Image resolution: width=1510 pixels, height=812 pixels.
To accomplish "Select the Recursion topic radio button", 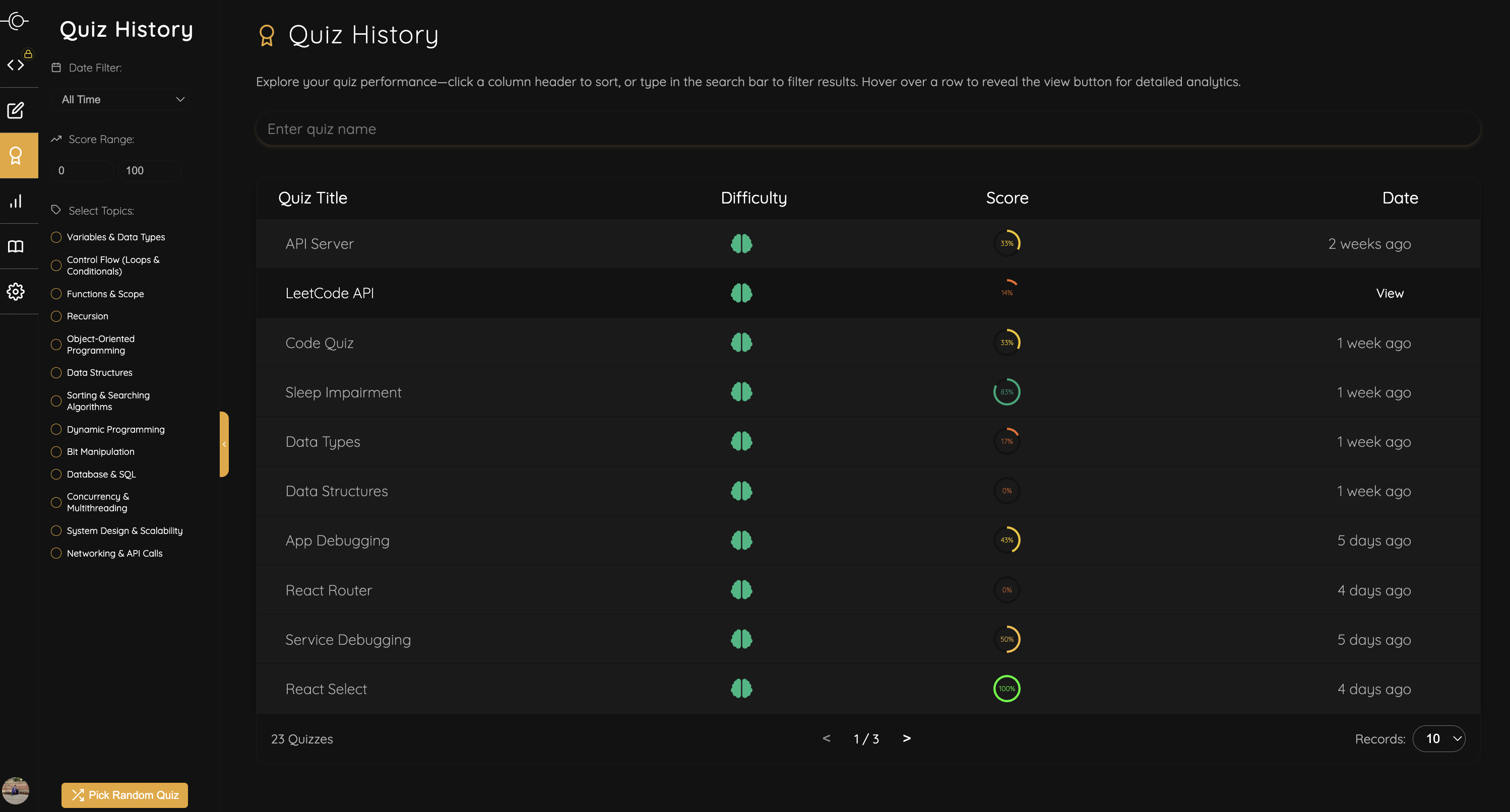I will coord(56,316).
